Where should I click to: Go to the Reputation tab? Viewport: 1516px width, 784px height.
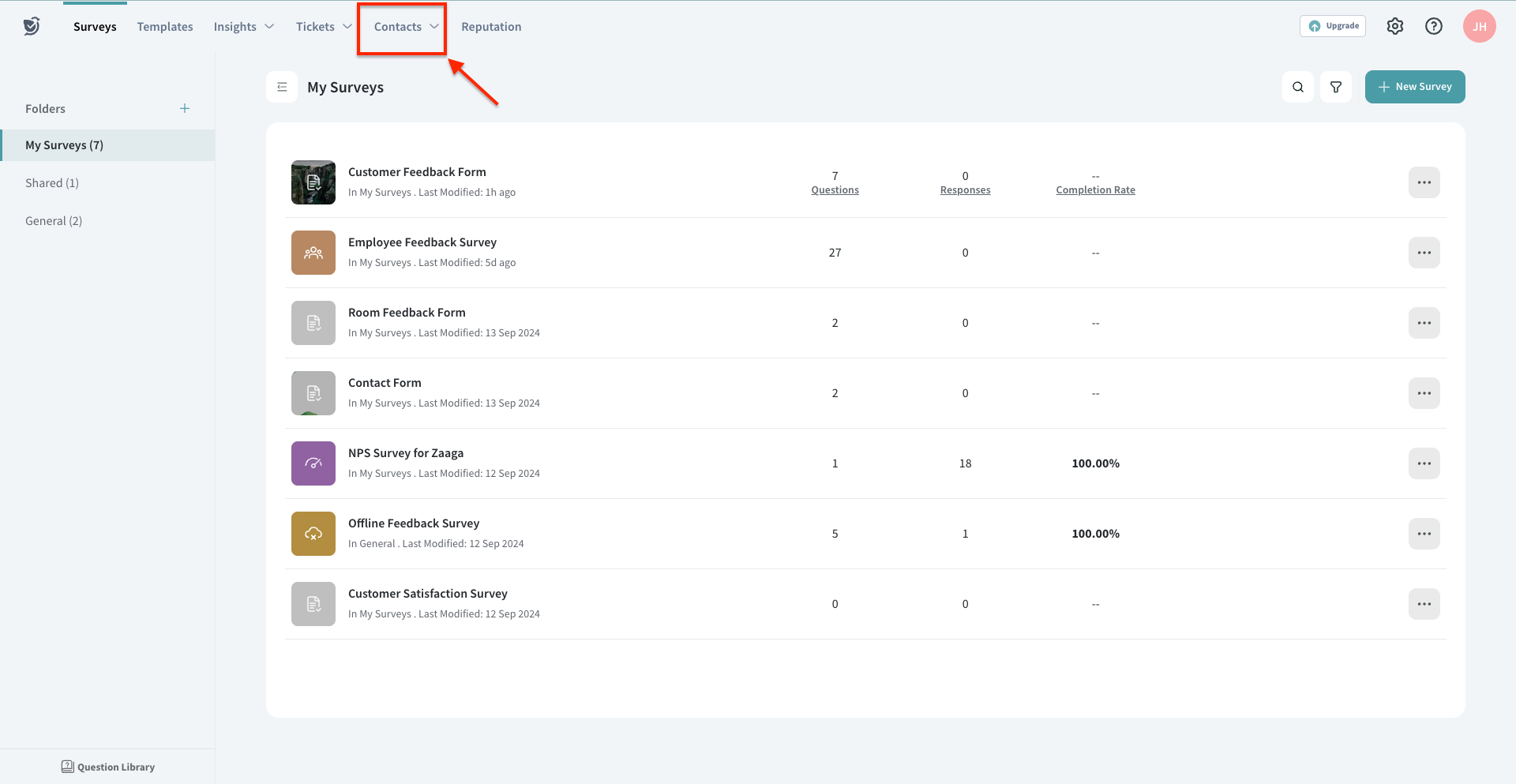point(491,27)
